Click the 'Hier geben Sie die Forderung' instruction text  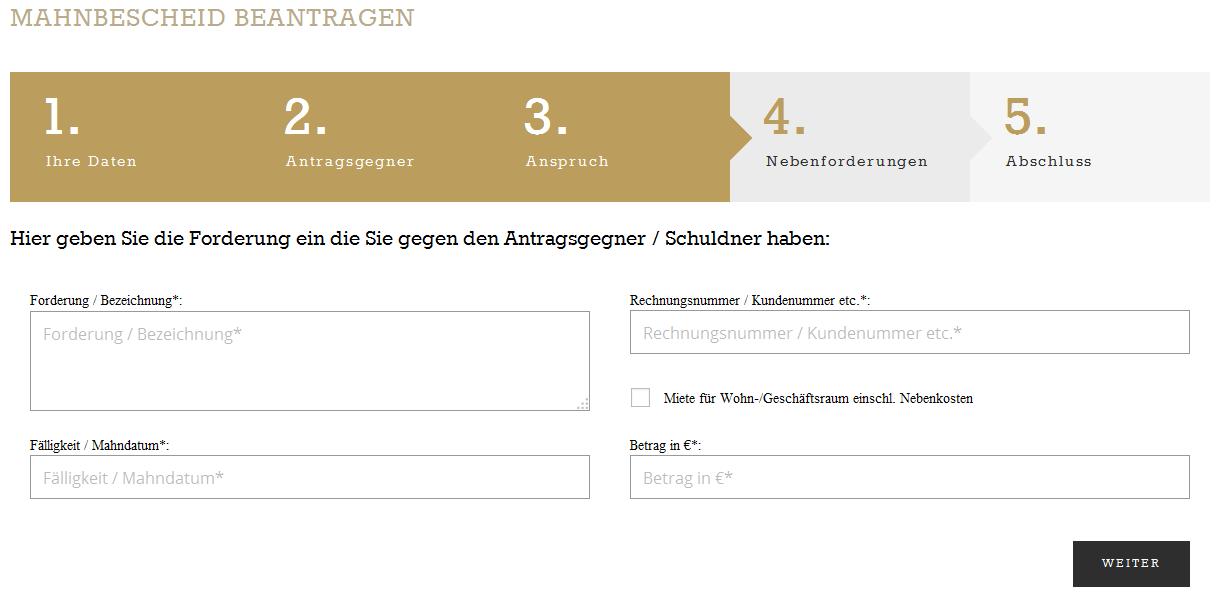(420, 239)
